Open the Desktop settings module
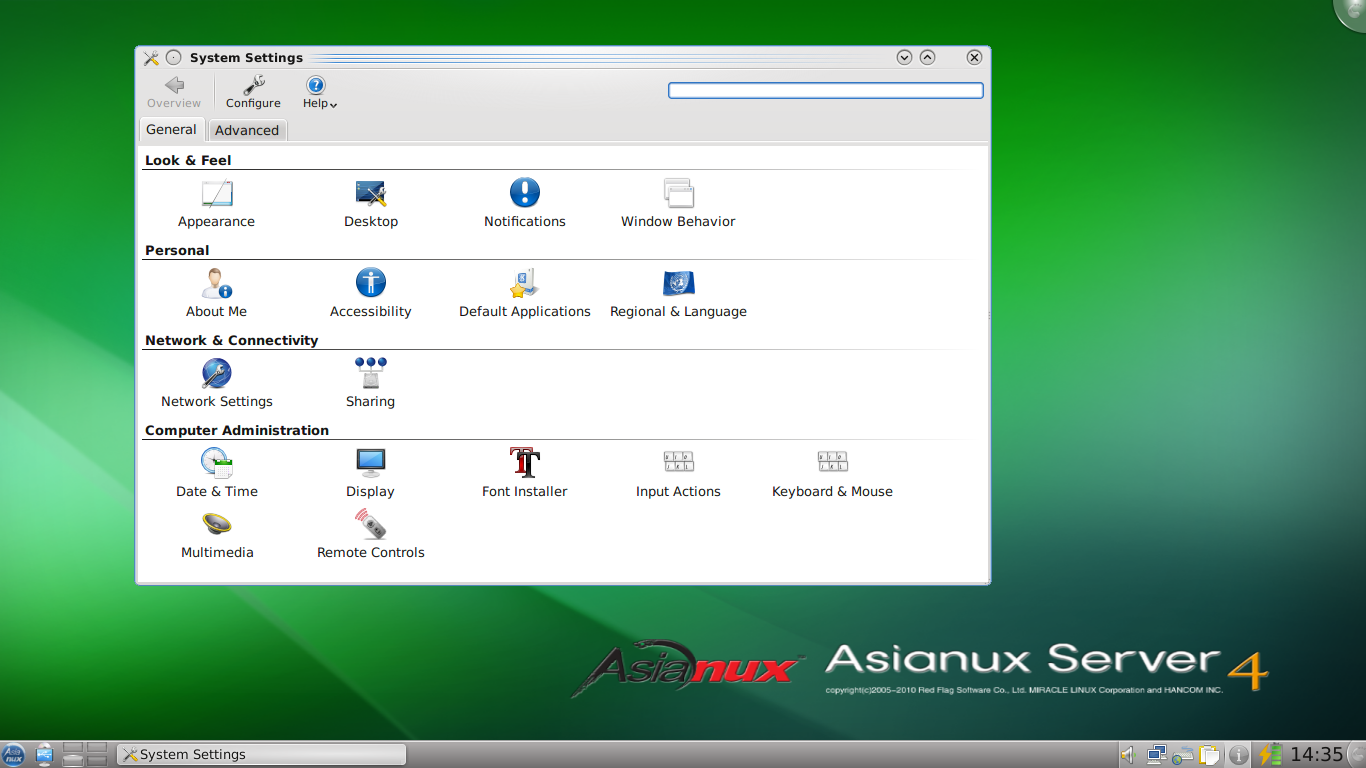 coord(371,204)
